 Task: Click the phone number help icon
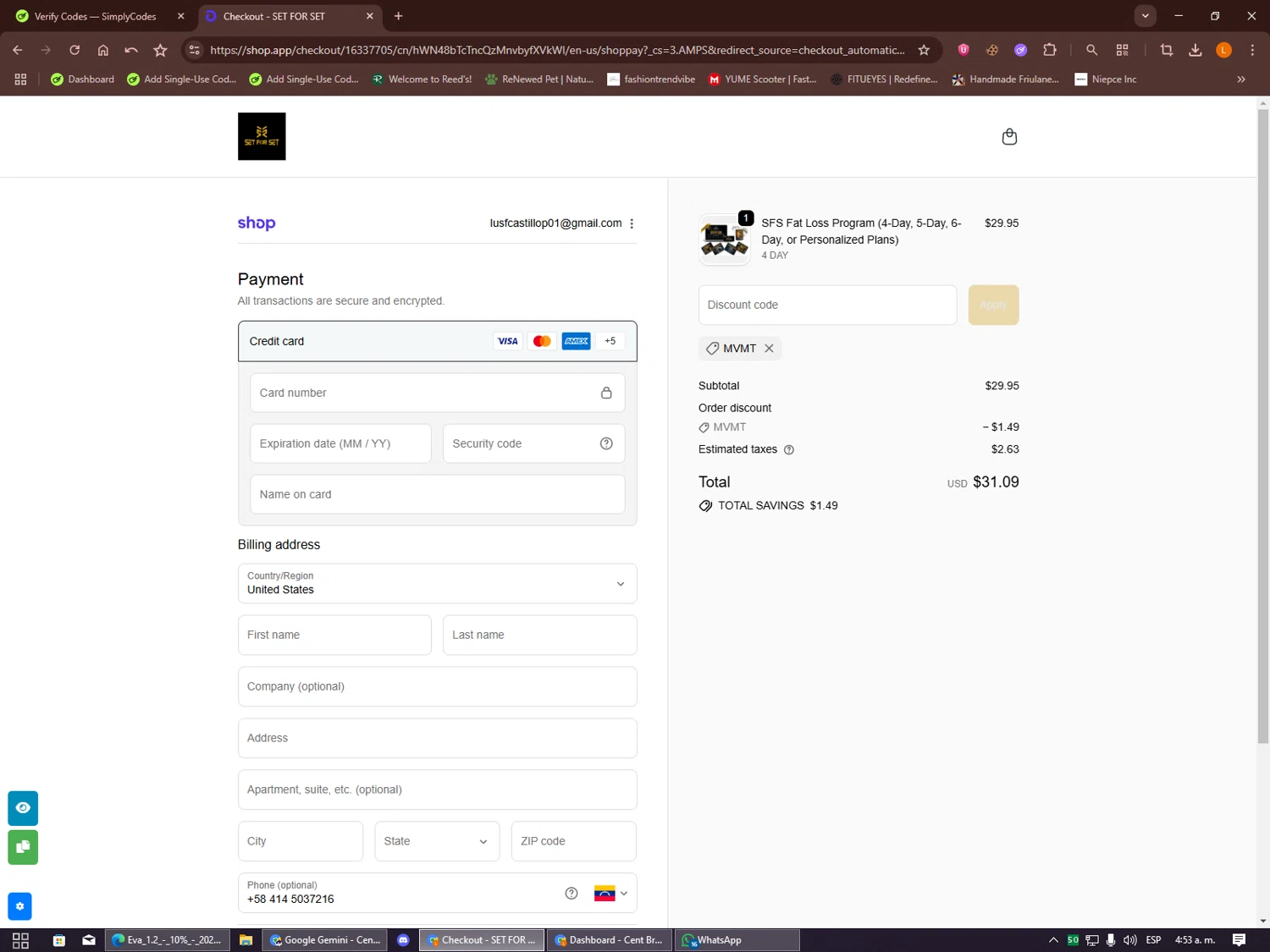coord(571,894)
